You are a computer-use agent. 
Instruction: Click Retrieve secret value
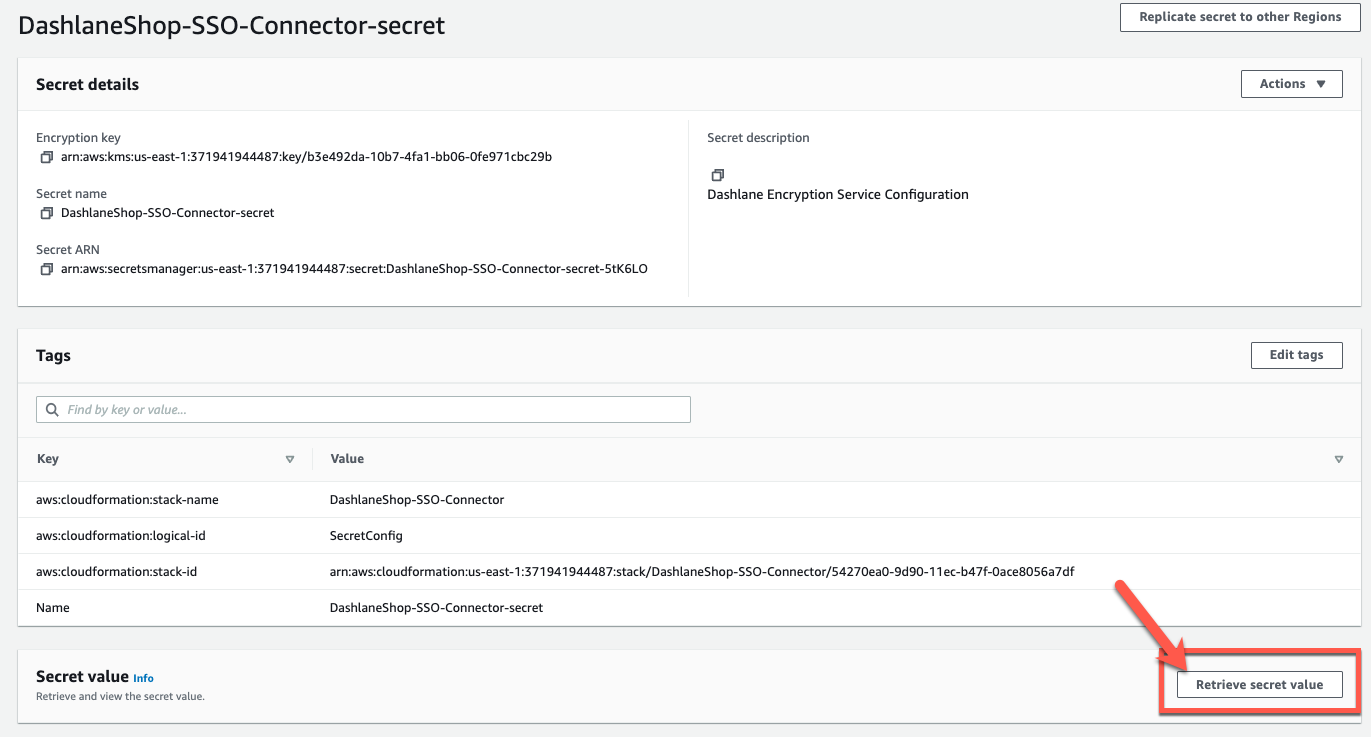(1259, 684)
